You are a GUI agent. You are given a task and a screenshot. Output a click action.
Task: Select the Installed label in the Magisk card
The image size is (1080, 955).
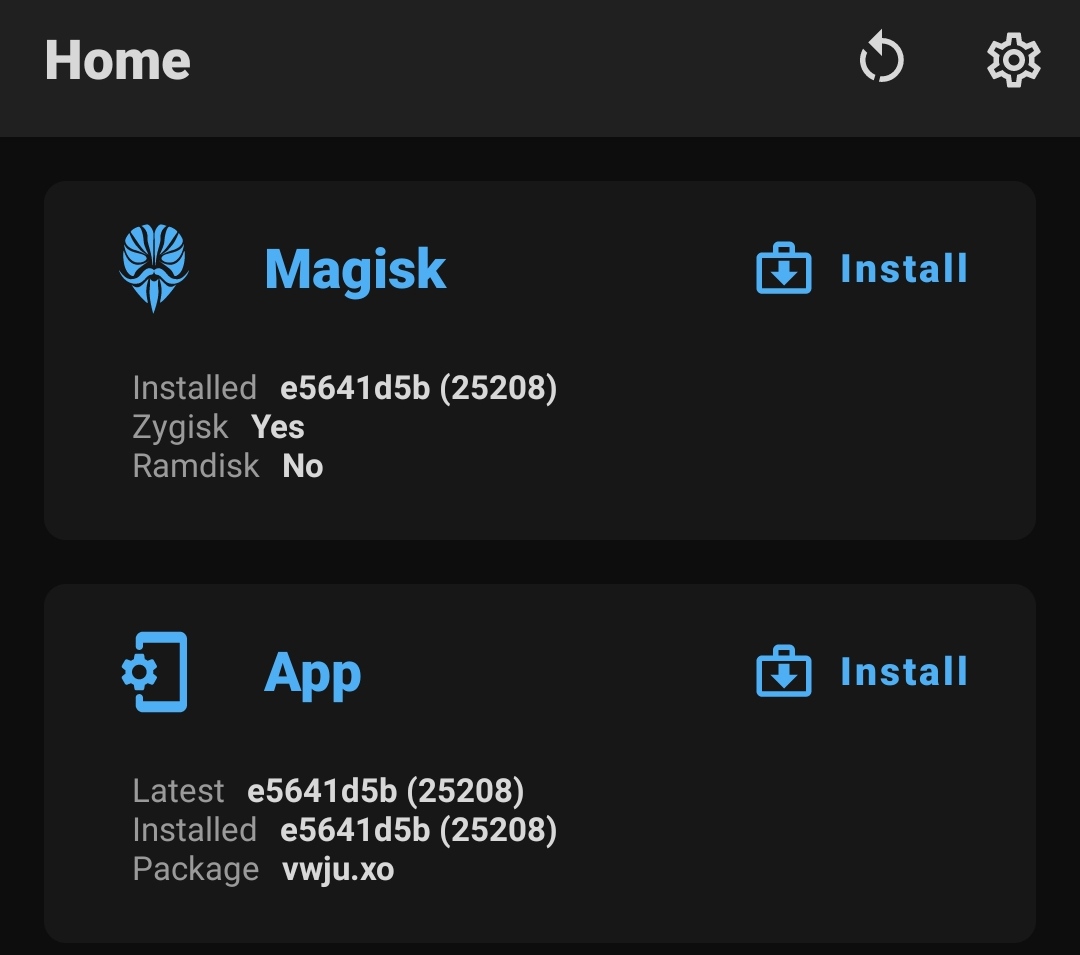click(195, 387)
